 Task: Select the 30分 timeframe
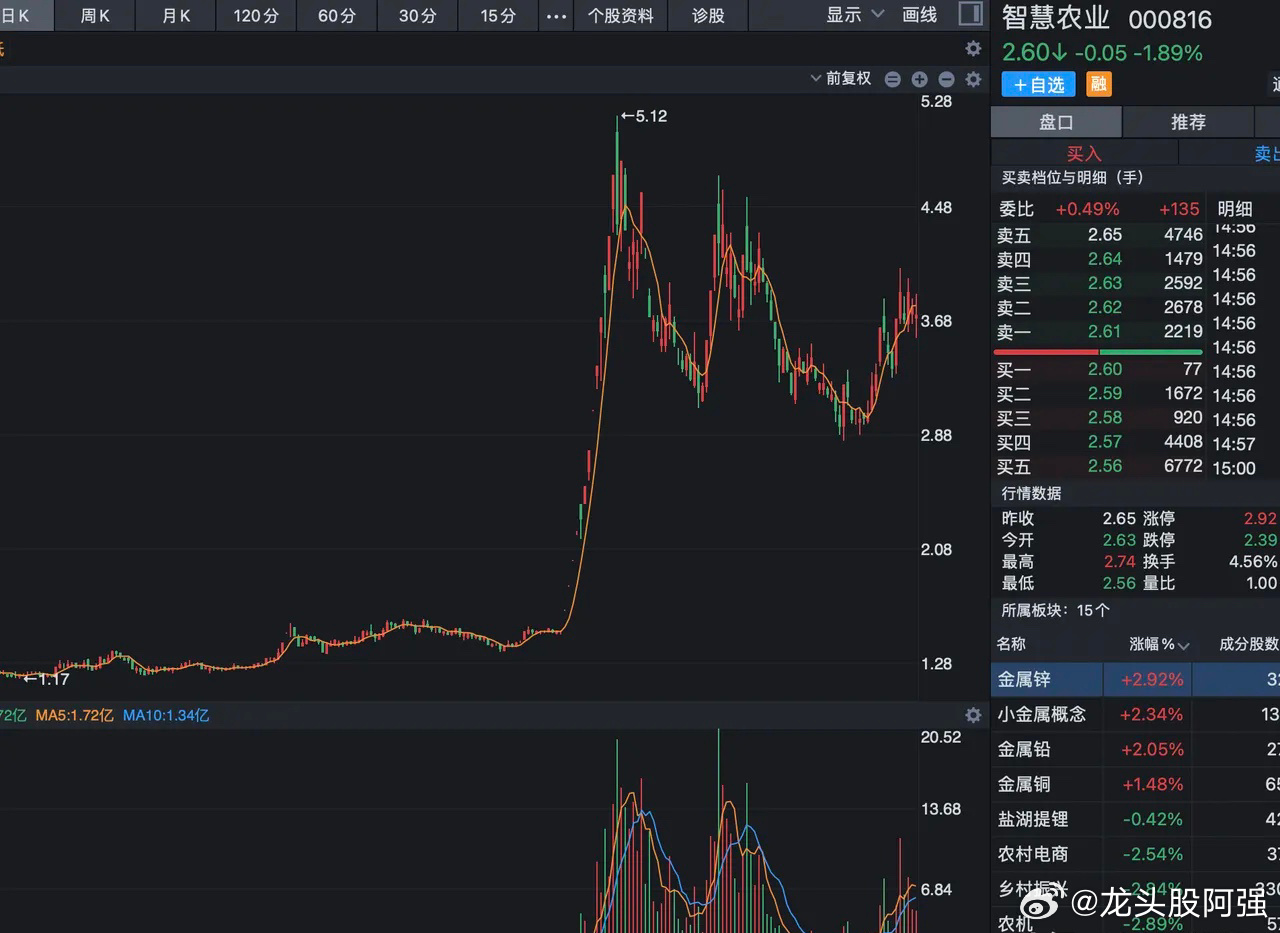(x=417, y=15)
